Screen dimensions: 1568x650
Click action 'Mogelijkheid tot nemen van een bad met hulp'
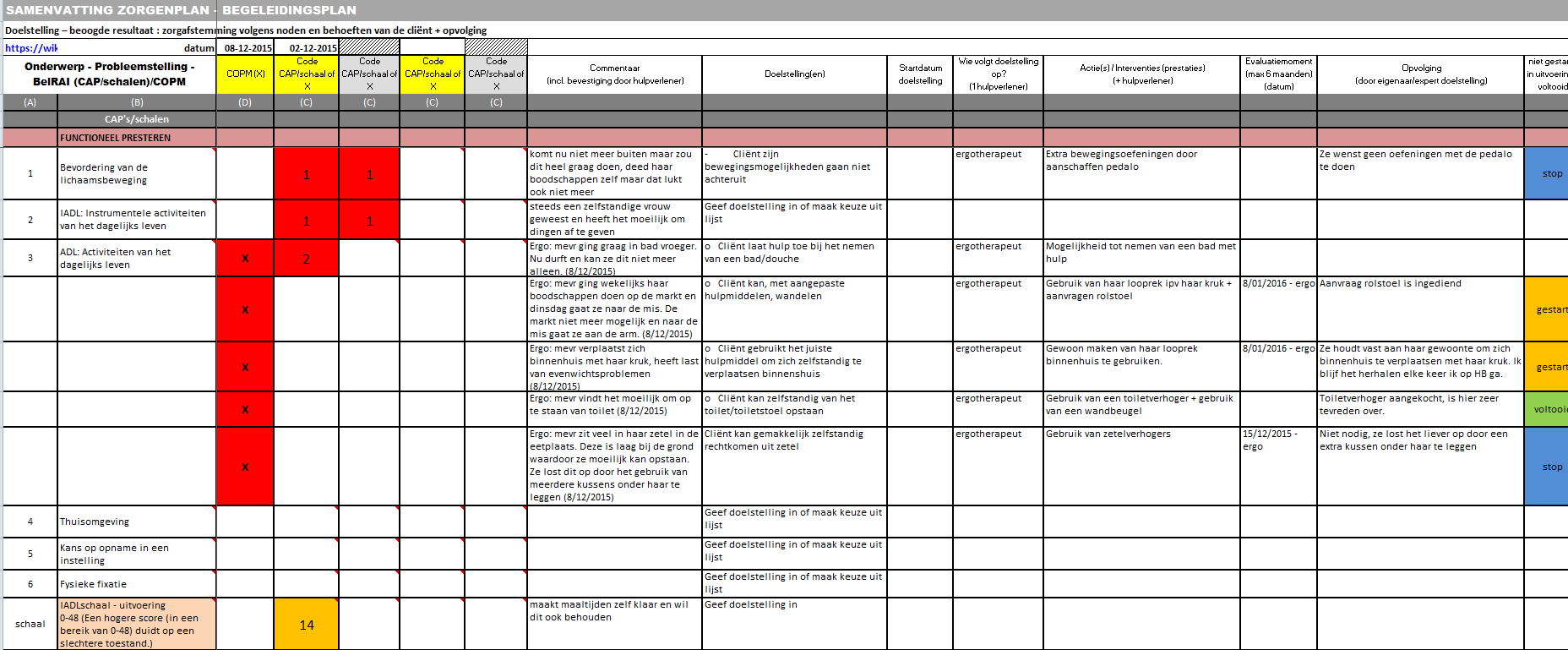pos(1142,258)
